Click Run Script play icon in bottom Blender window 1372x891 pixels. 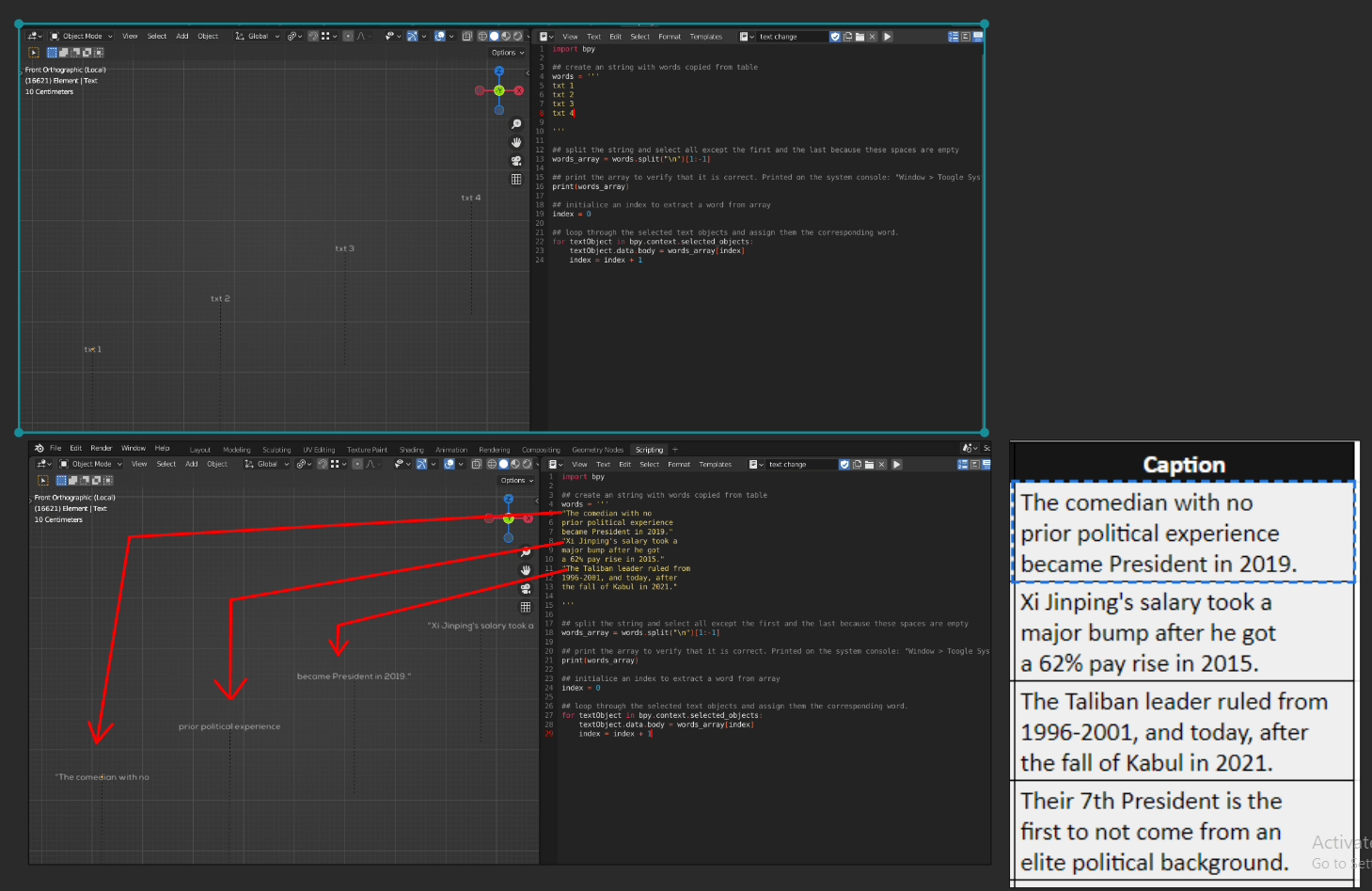click(x=897, y=464)
